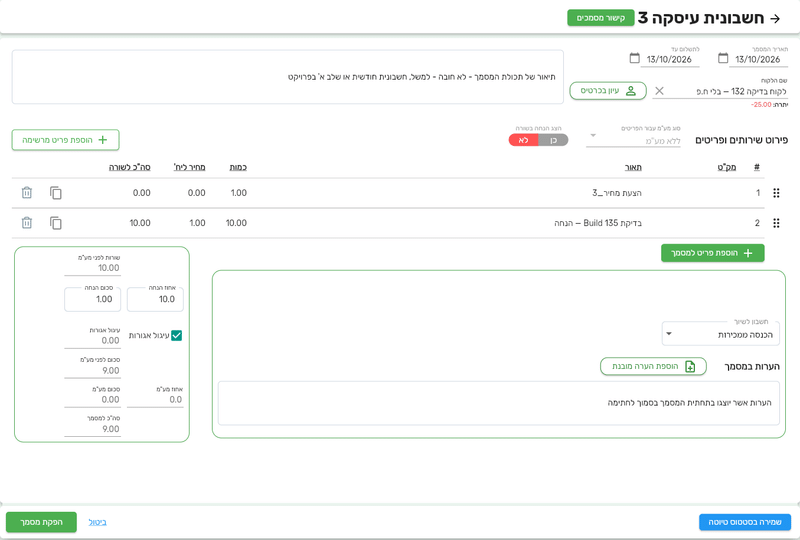The width and height of the screenshot is (800, 540).
Task: Click customer balance -25.00
Action: click(x=761, y=105)
